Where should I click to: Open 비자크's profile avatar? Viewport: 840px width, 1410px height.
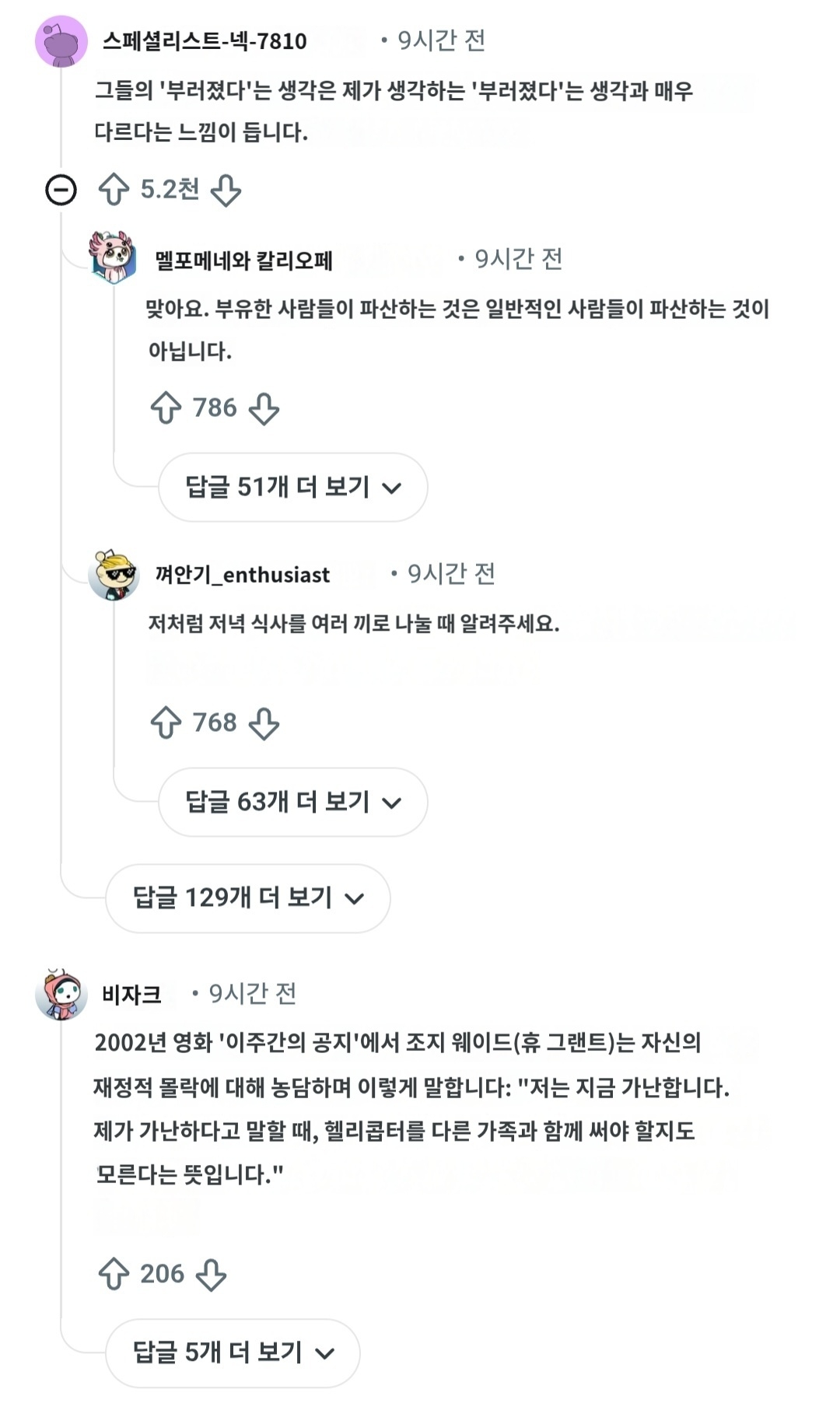click(61, 994)
